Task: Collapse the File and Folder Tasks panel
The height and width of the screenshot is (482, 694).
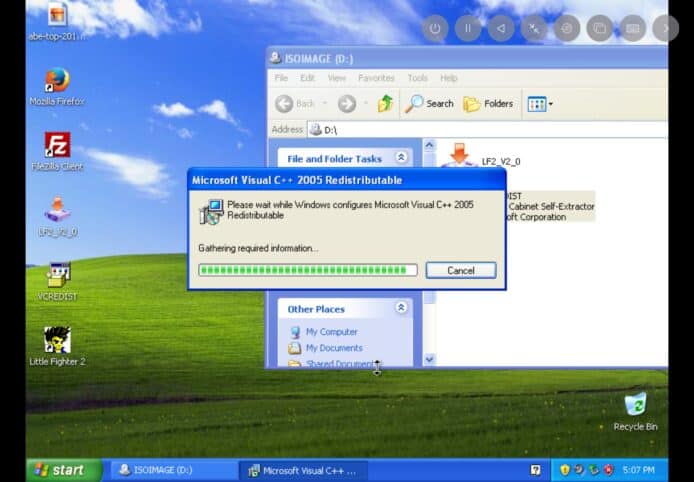Action: point(401,158)
